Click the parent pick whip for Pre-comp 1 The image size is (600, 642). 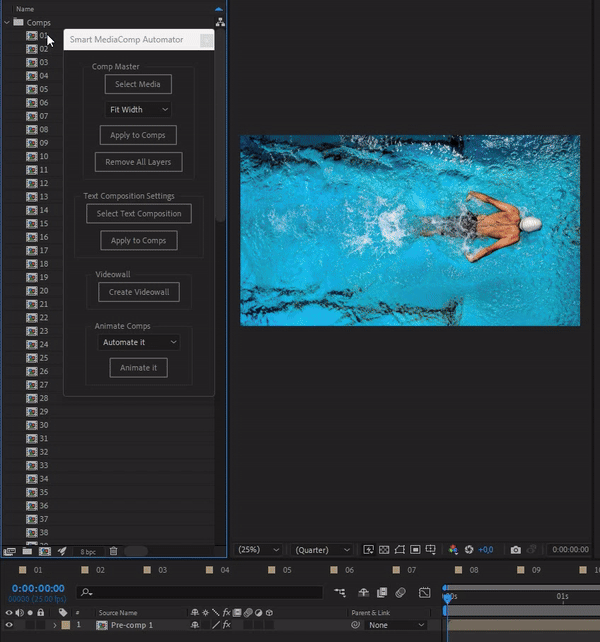click(x=355, y=625)
